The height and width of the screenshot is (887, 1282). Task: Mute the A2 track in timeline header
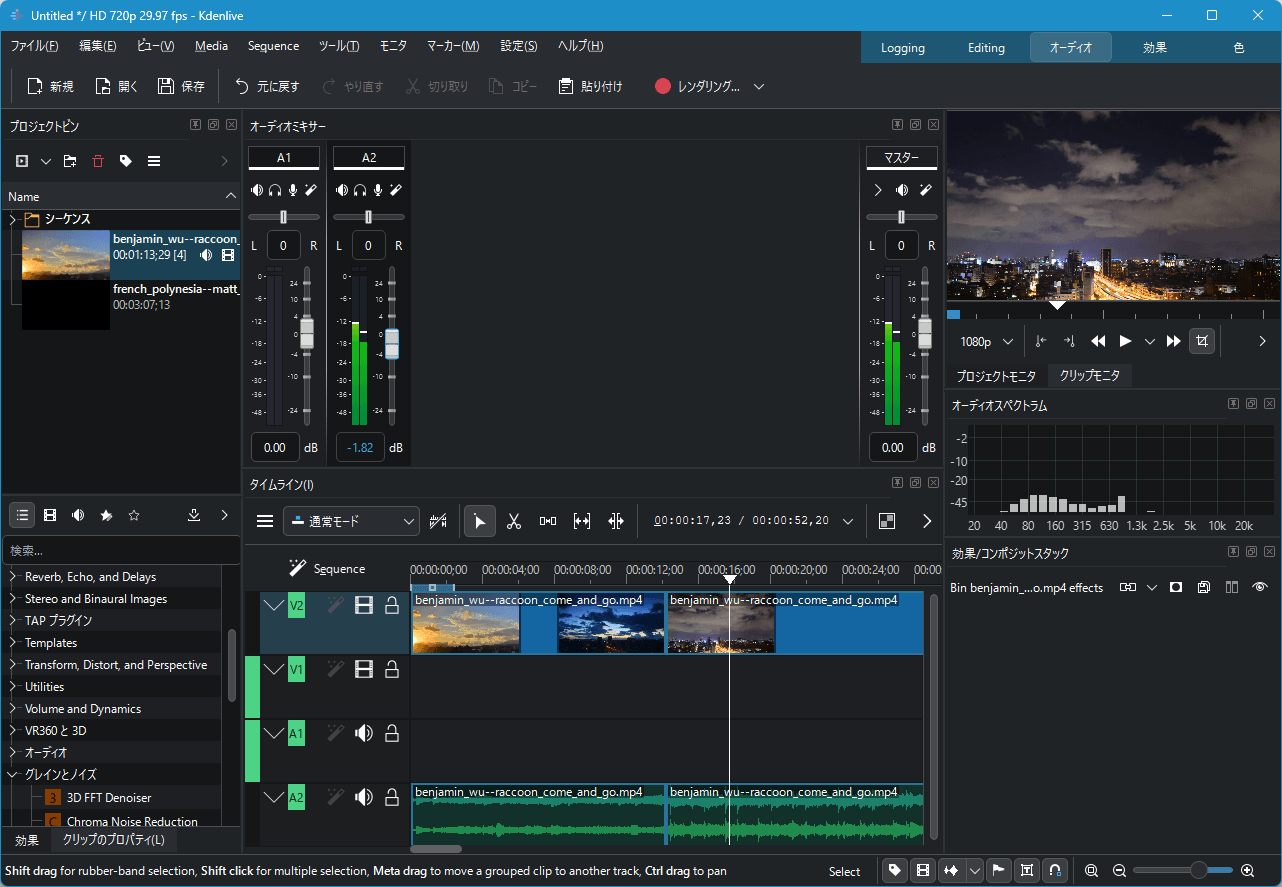click(364, 797)
